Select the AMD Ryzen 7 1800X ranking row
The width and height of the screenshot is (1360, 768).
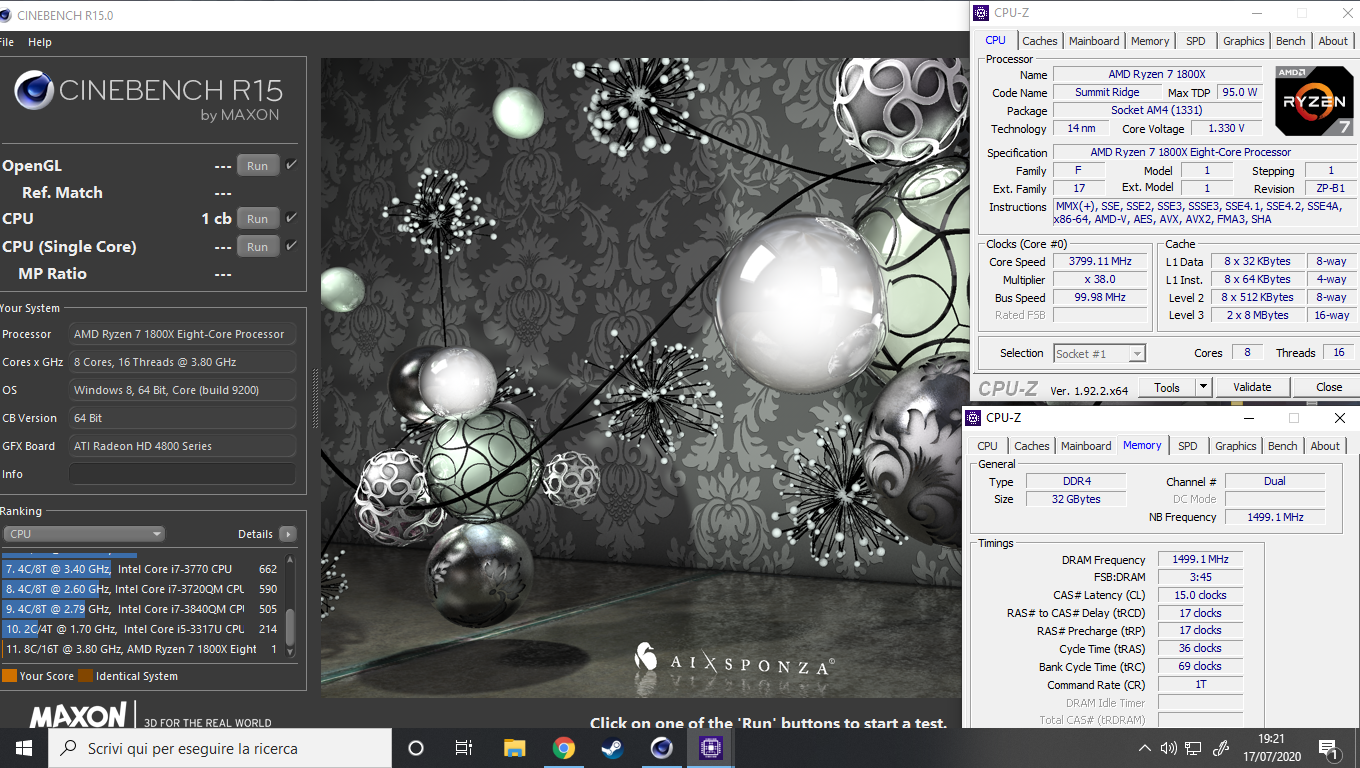point(142,649)
